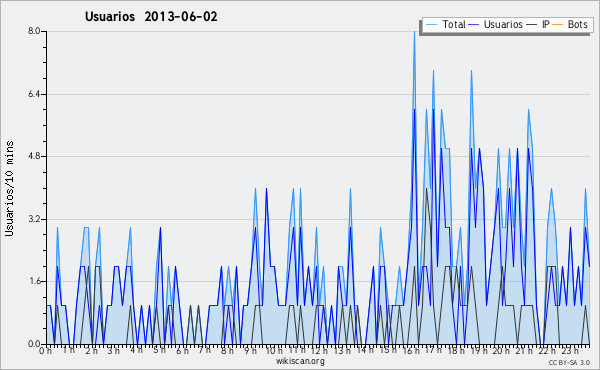Click the y-axis value '3.2'
Image resolution: width=600 pixels, height=370 pixels.
34,219
